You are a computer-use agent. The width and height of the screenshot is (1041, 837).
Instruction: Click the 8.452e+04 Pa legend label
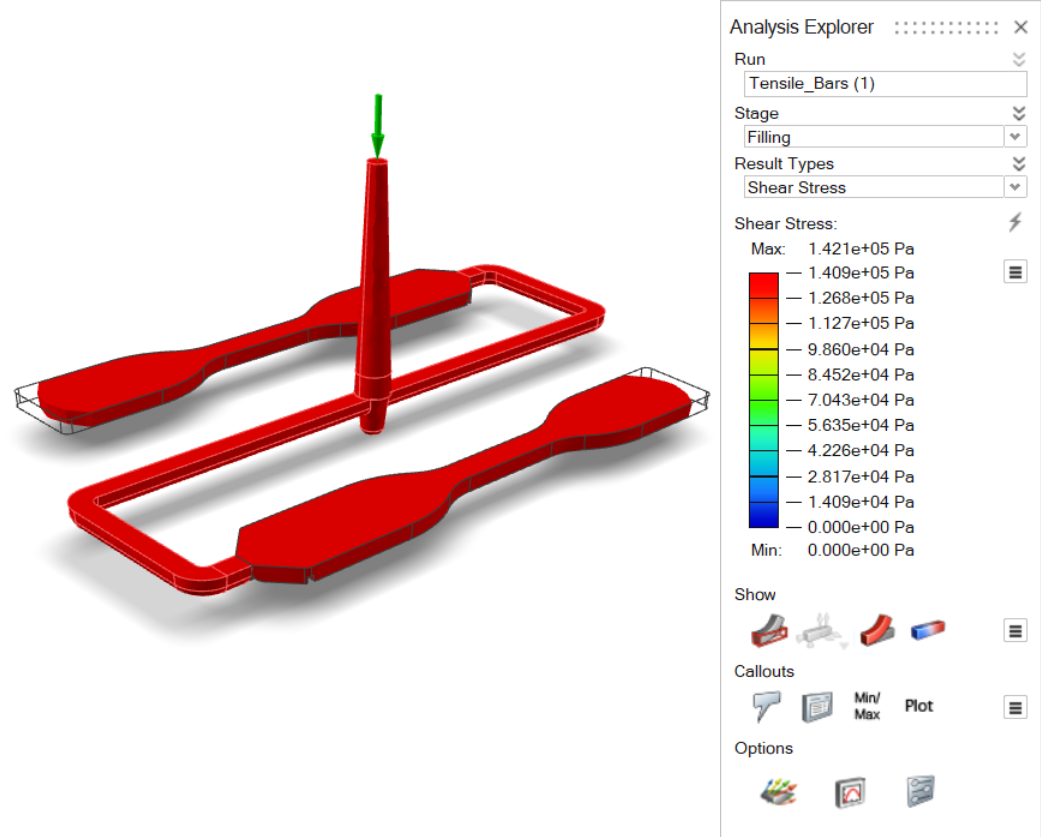click(860, 375)
